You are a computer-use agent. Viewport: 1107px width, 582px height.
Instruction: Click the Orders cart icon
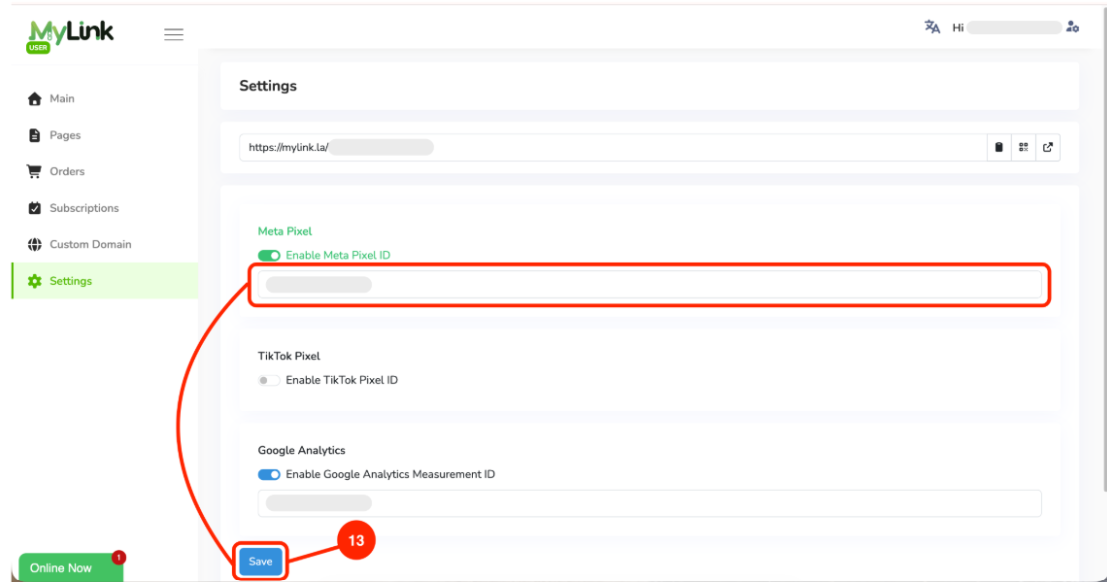(x=34, y=171)
